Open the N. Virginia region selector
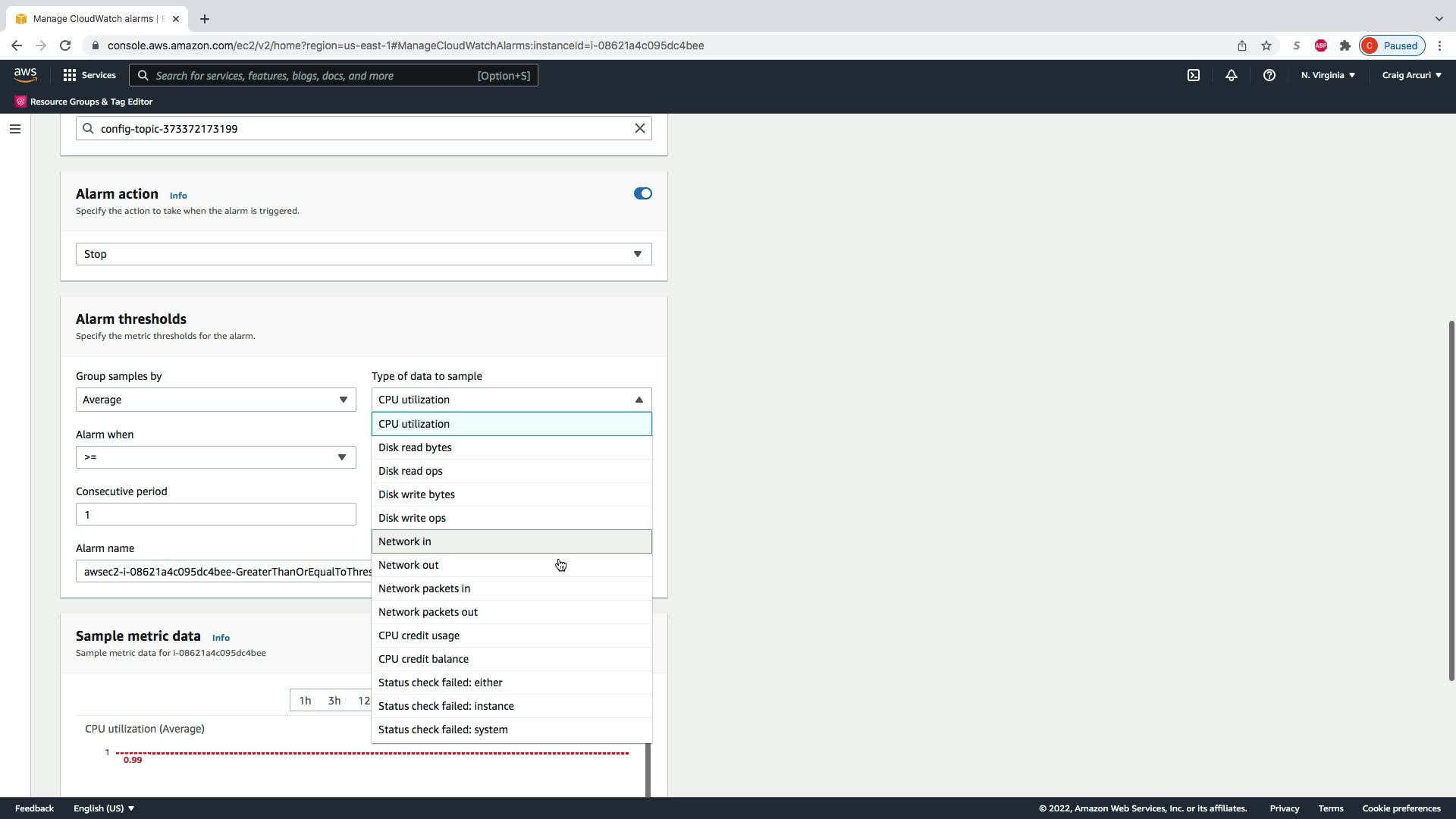Image resolution: width=1456 pixels, height=819 pixels. click(1328, 75)
